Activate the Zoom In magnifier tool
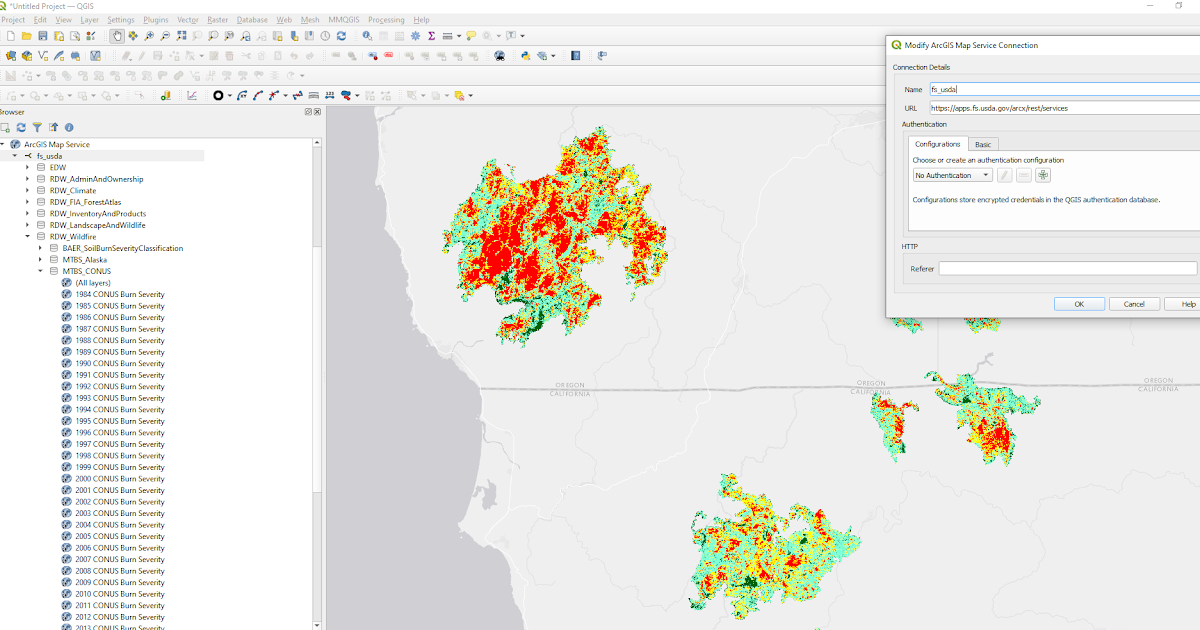Viewport: 1200px width, 630px height. [149, 36]
